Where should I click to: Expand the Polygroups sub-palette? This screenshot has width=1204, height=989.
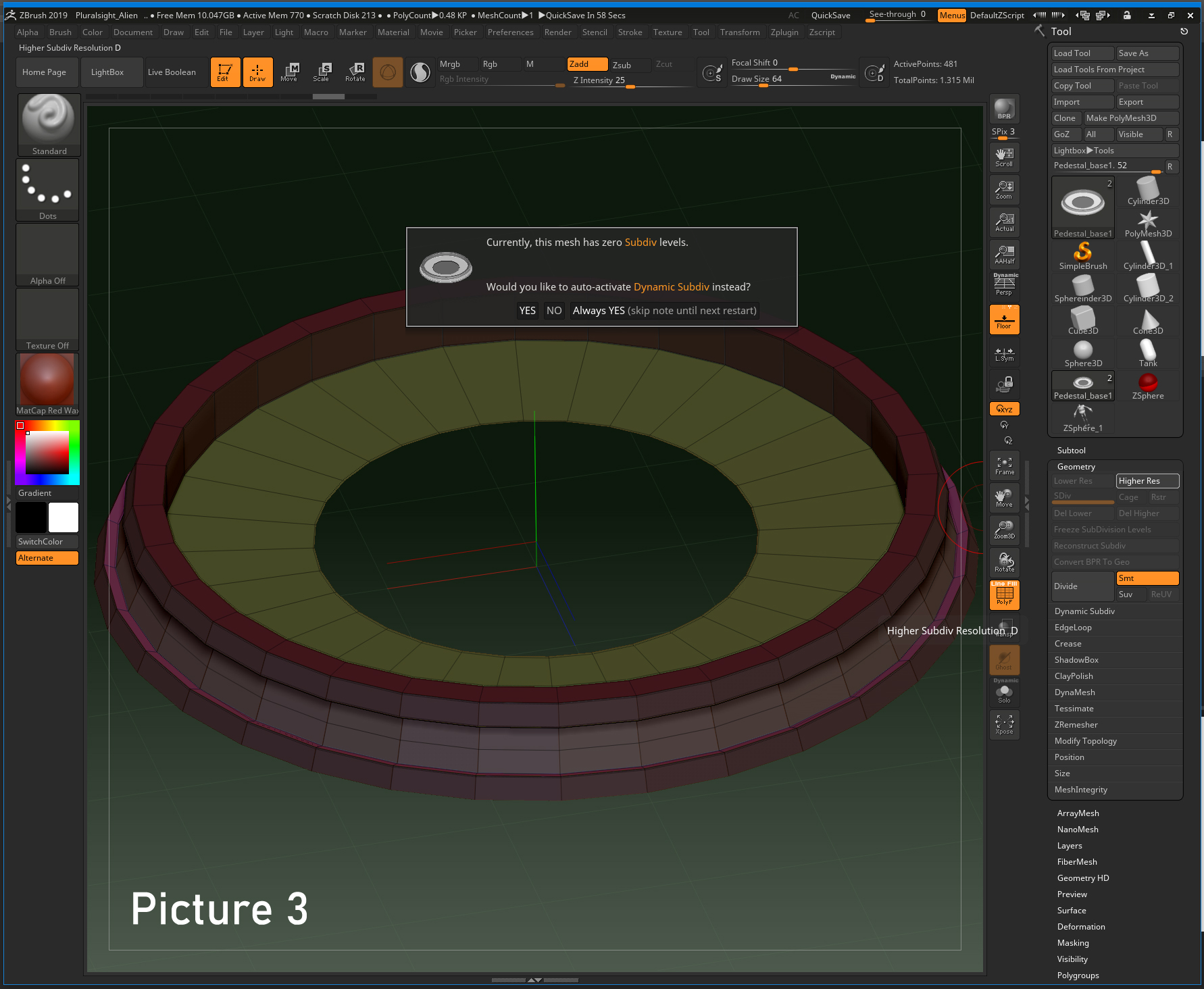[x=1078, y=975]
